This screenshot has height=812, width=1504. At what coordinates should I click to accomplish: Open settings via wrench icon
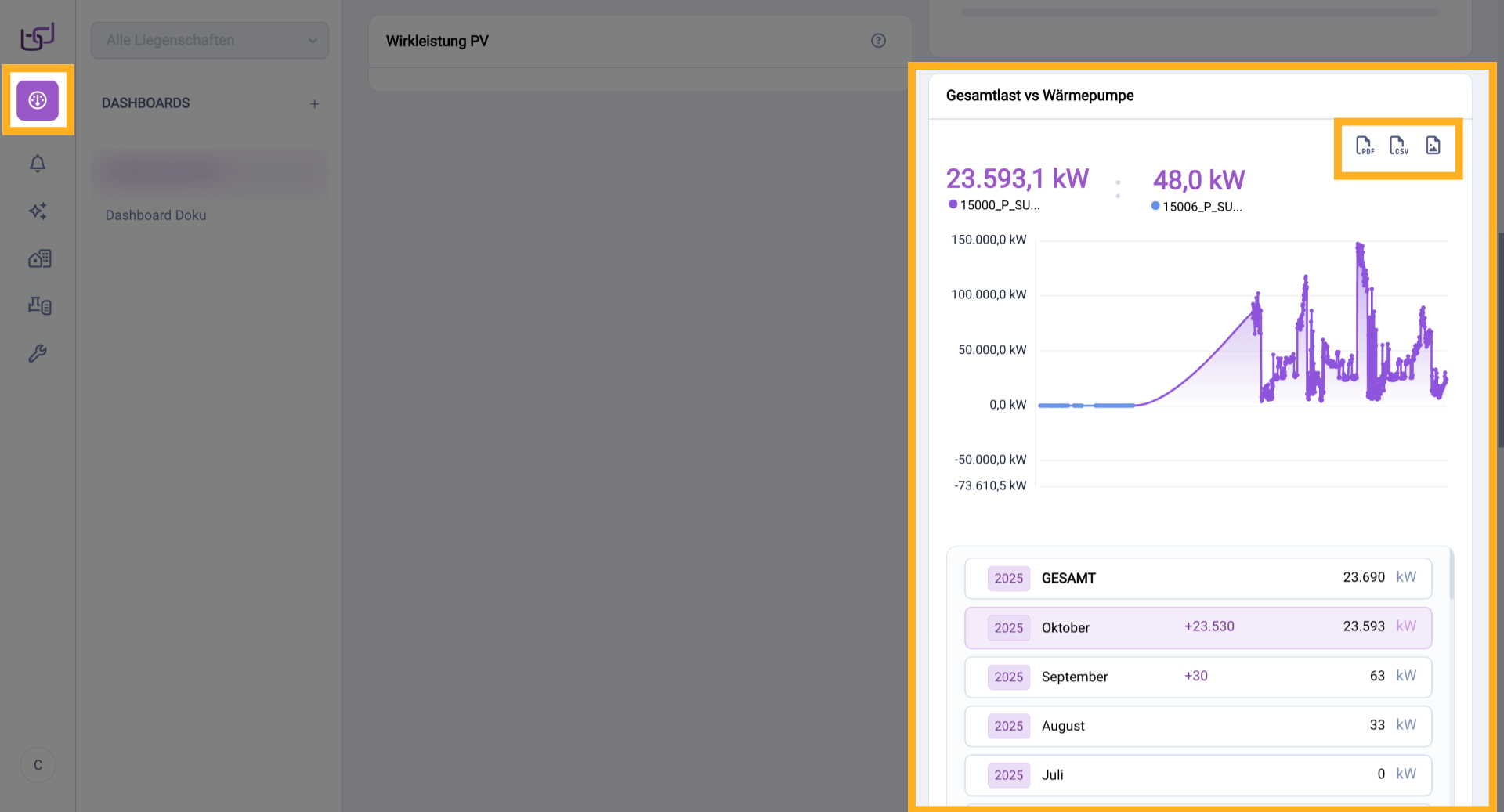click(x=38, y=353)
